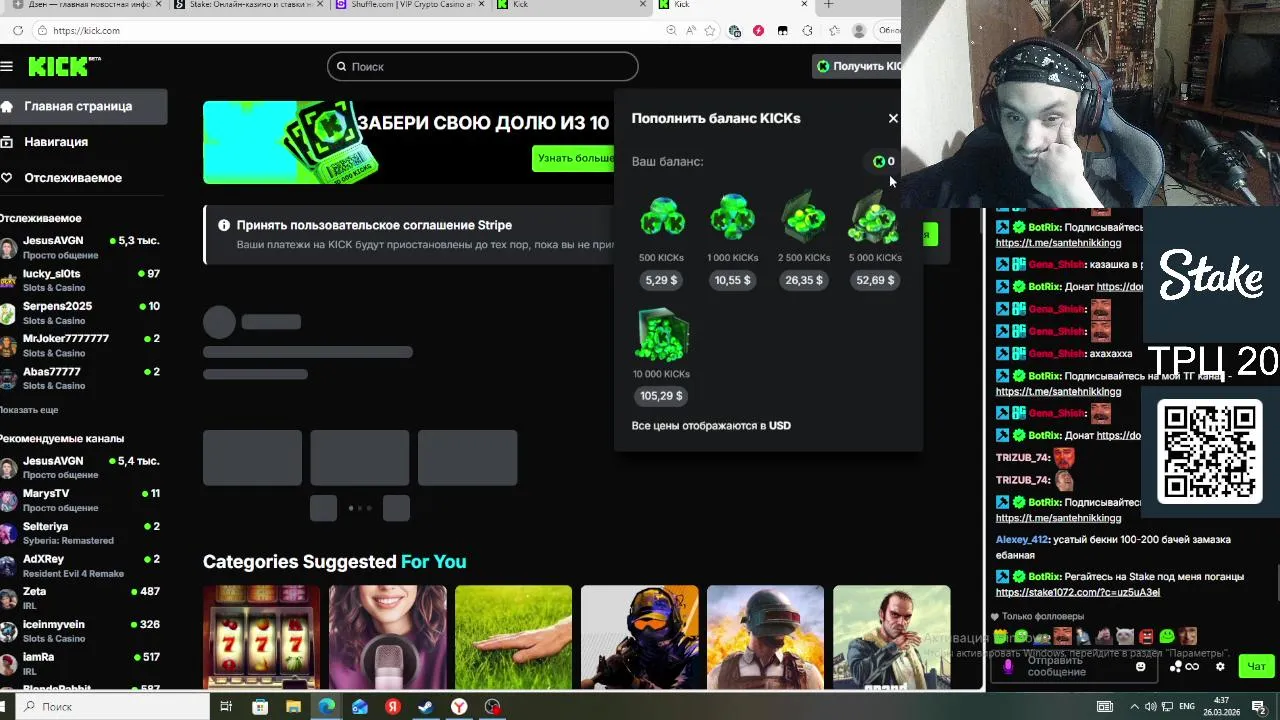Screen dimensions: 1280x720
Task: Open a new browser tab
Action: (828, 5)
